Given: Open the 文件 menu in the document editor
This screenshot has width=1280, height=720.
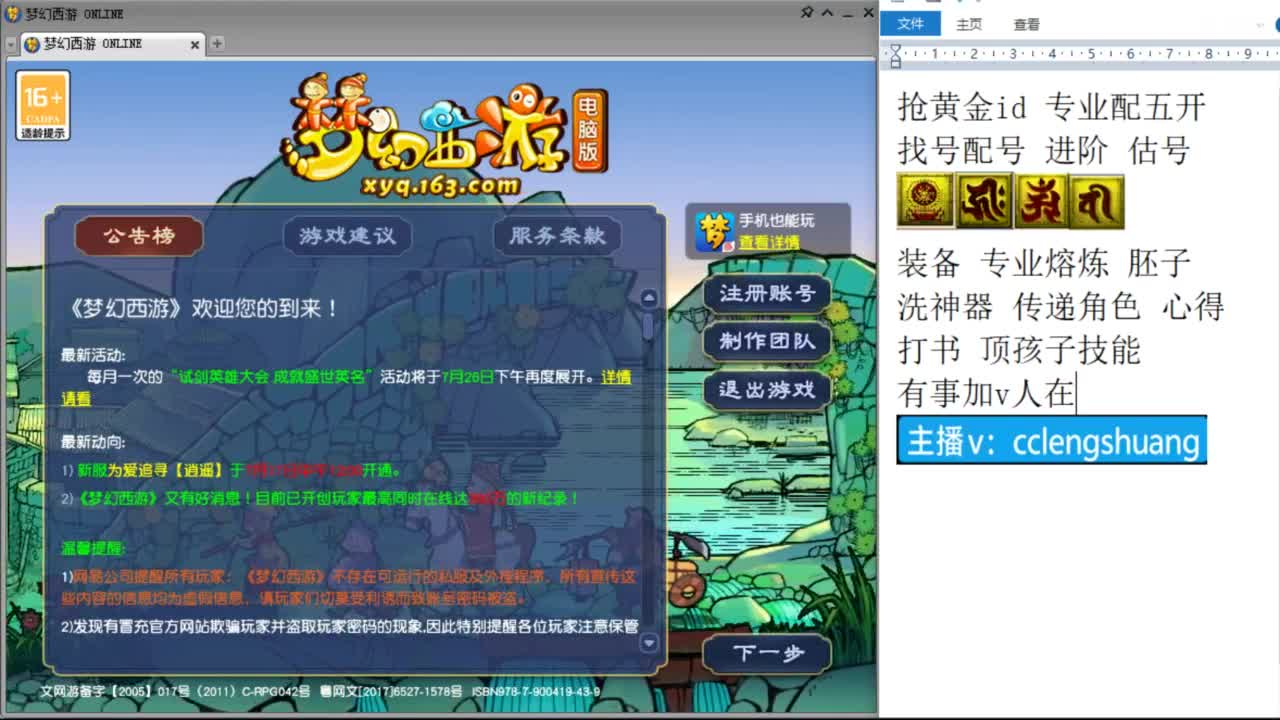Looking at the screenshot, I should pos(910,24).
